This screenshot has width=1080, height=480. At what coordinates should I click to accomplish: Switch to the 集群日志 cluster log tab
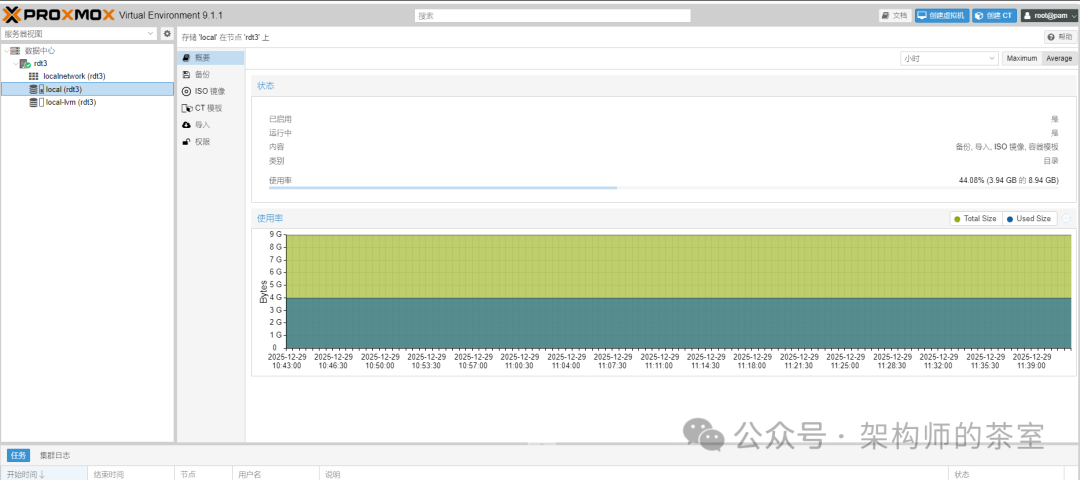click(54, 455)
